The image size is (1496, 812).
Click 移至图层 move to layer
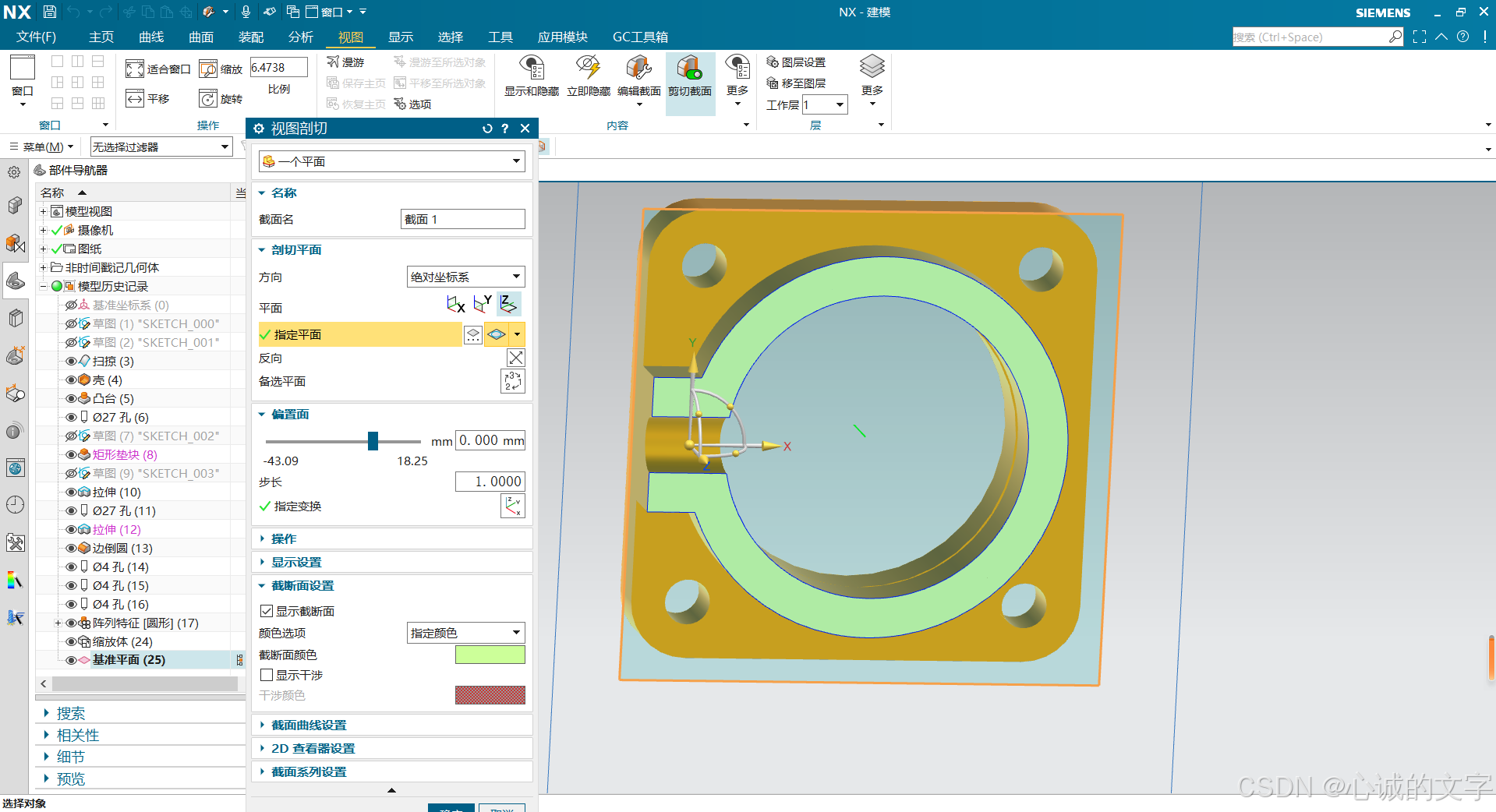pos(795,83)
